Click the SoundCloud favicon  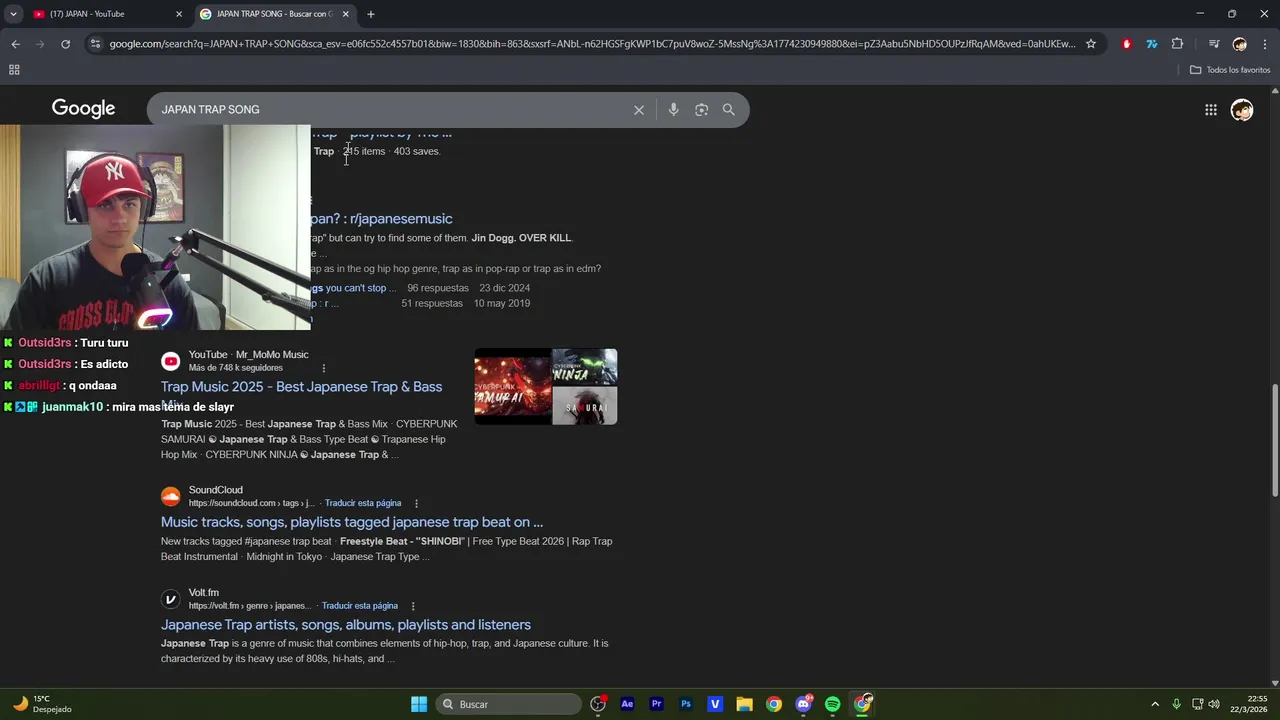pyautogui.click(x=171, y=496)
